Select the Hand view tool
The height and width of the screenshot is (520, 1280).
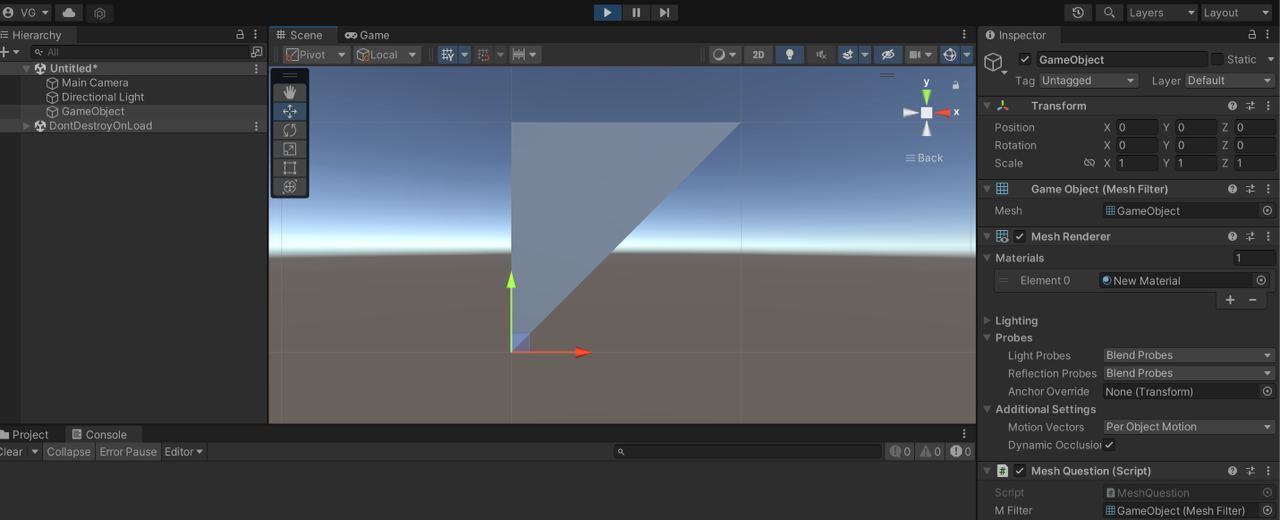click(x=290, y=92)
